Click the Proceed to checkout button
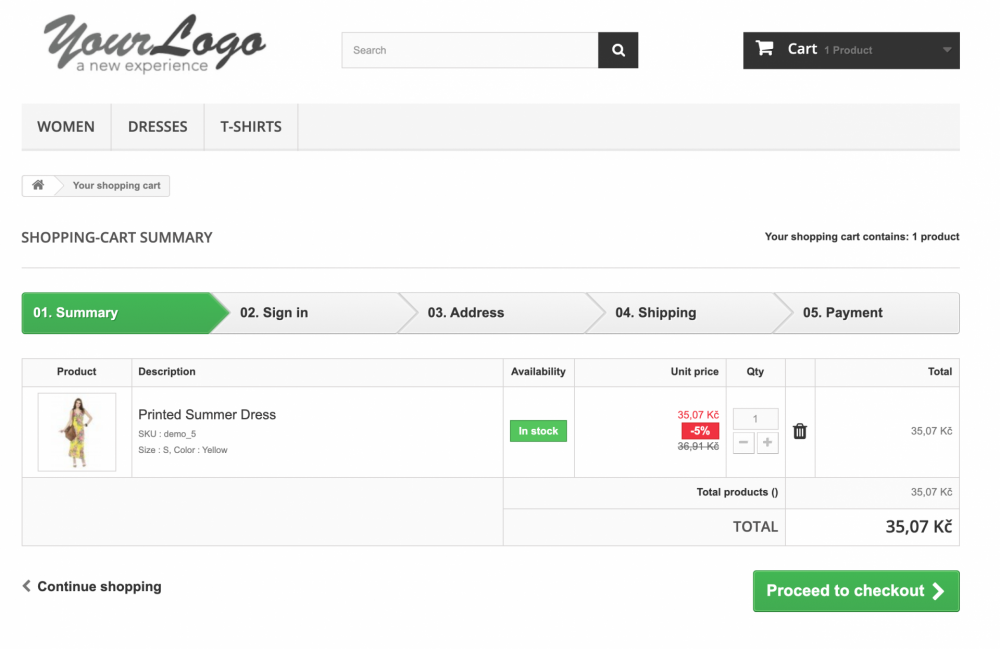1000x649 pixels. (x=856, y=591)
